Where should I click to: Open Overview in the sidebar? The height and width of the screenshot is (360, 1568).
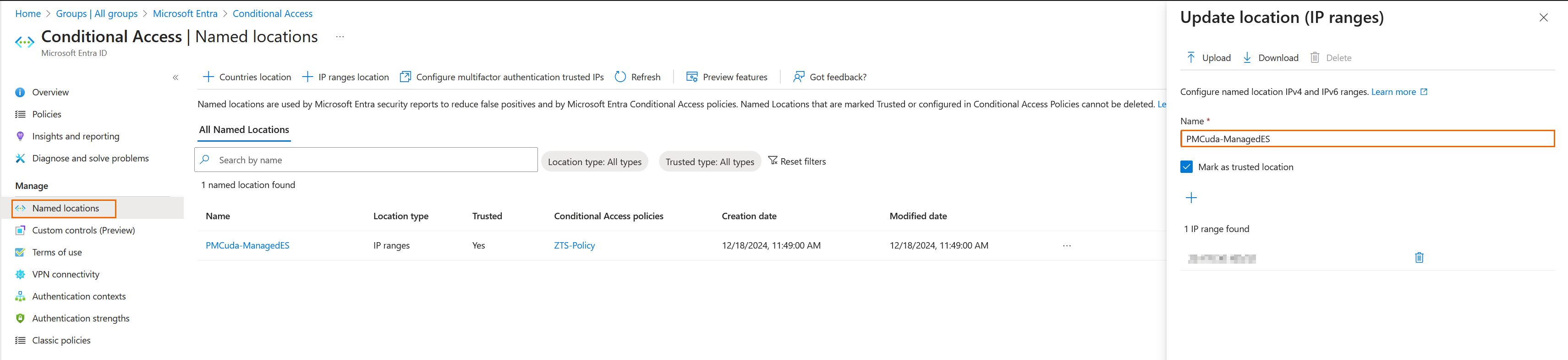click(x=50, y=93)
